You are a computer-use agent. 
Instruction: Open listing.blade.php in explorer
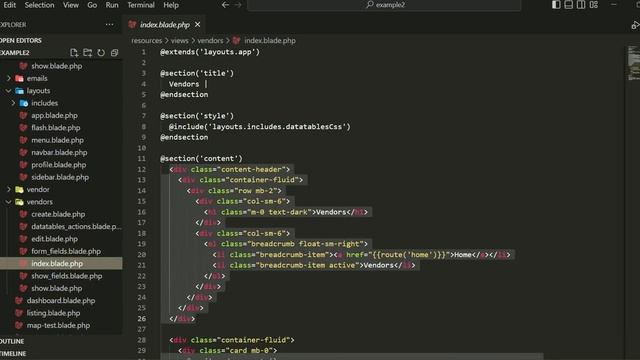click(x=53, y=313)
